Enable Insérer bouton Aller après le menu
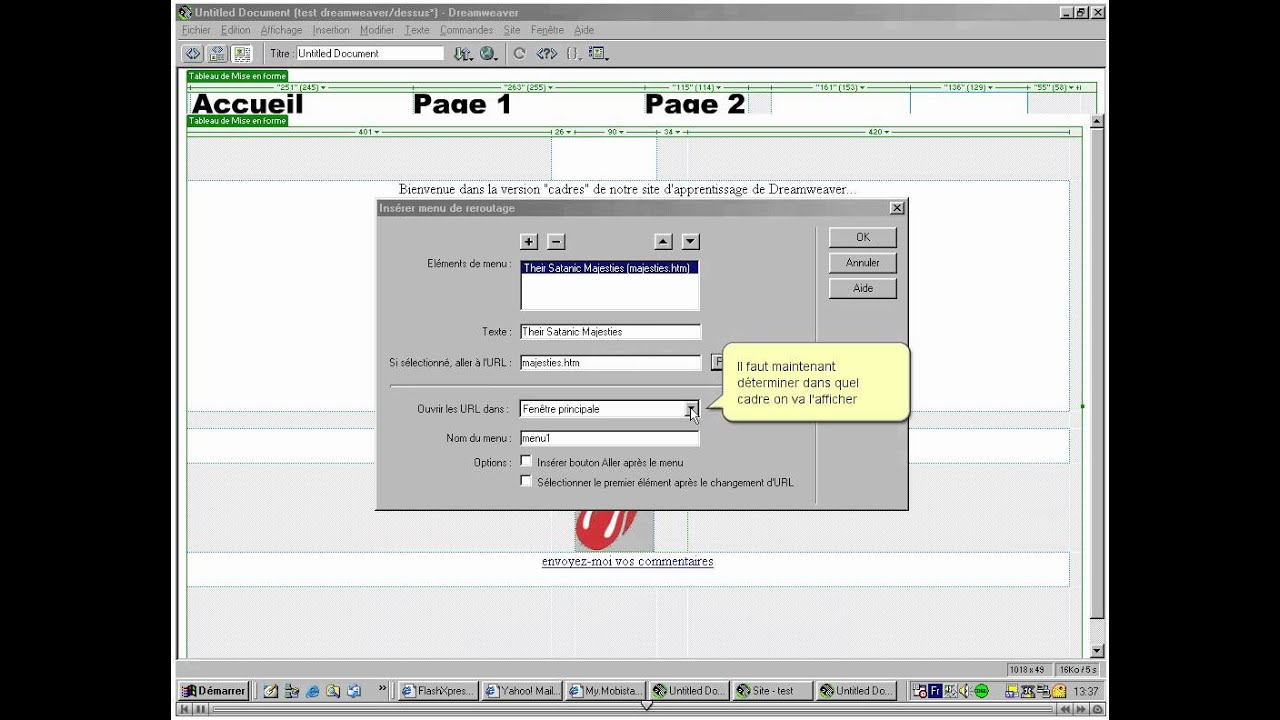The image size is (1280, 720). [526, 462]
